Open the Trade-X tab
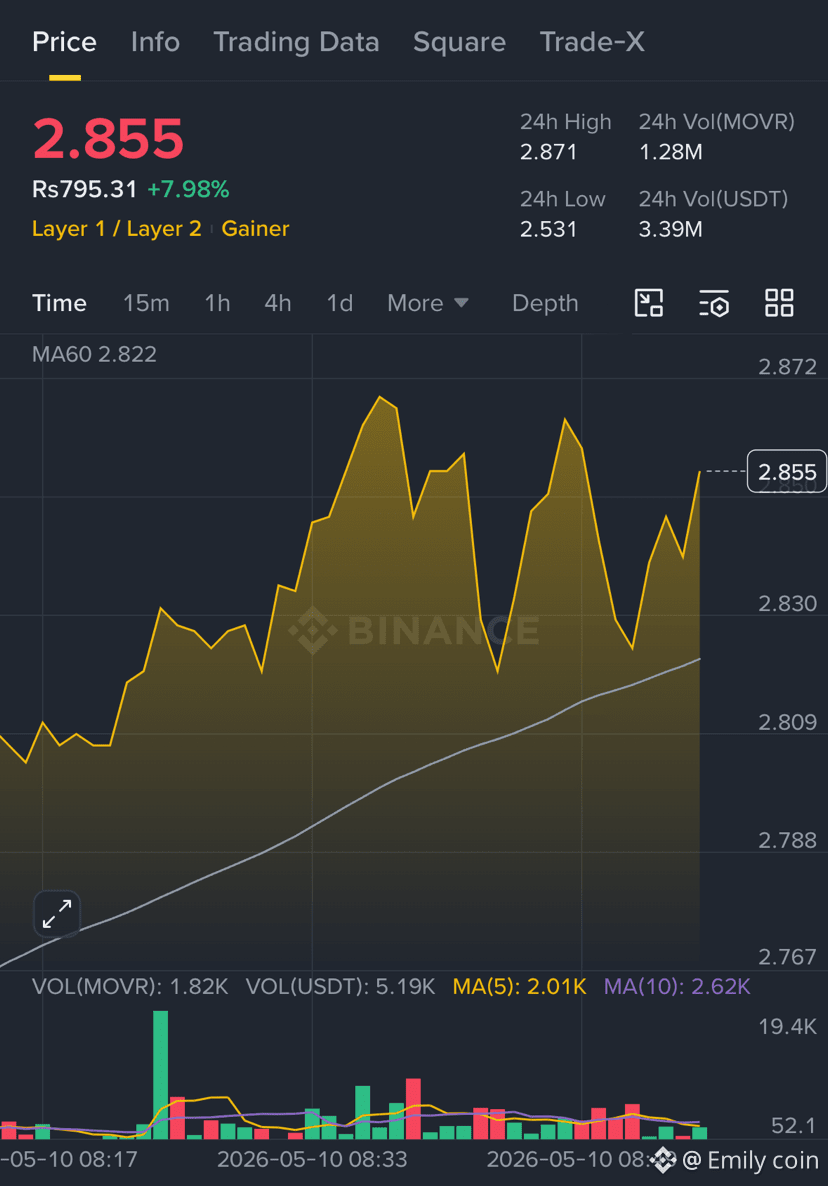This screenshot has height=1186, width=828. (x=592, y=42)
